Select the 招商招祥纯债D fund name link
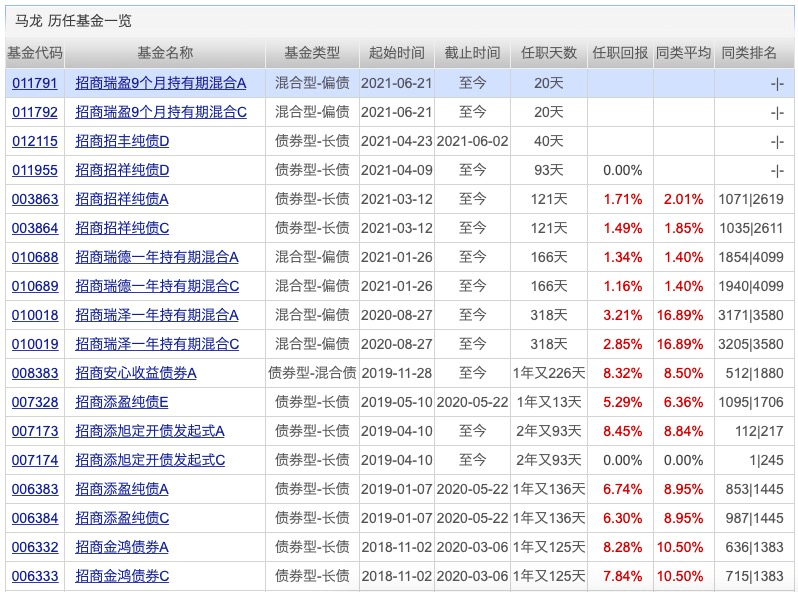 coord(122,170)
